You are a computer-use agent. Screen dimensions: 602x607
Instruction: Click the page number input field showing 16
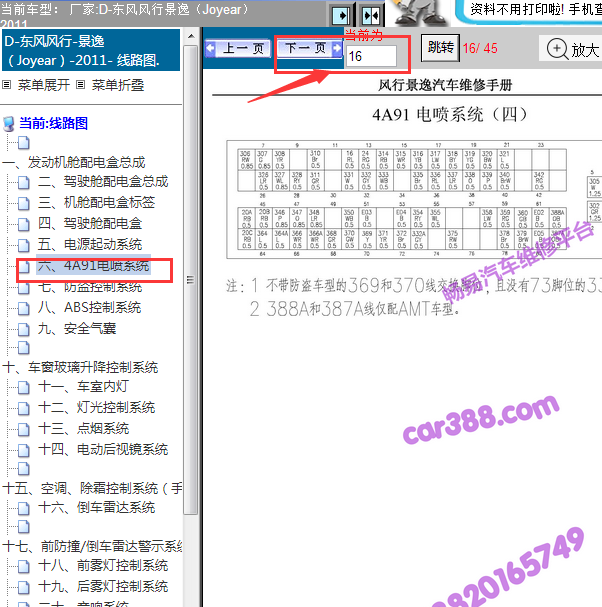coord(371,56)
